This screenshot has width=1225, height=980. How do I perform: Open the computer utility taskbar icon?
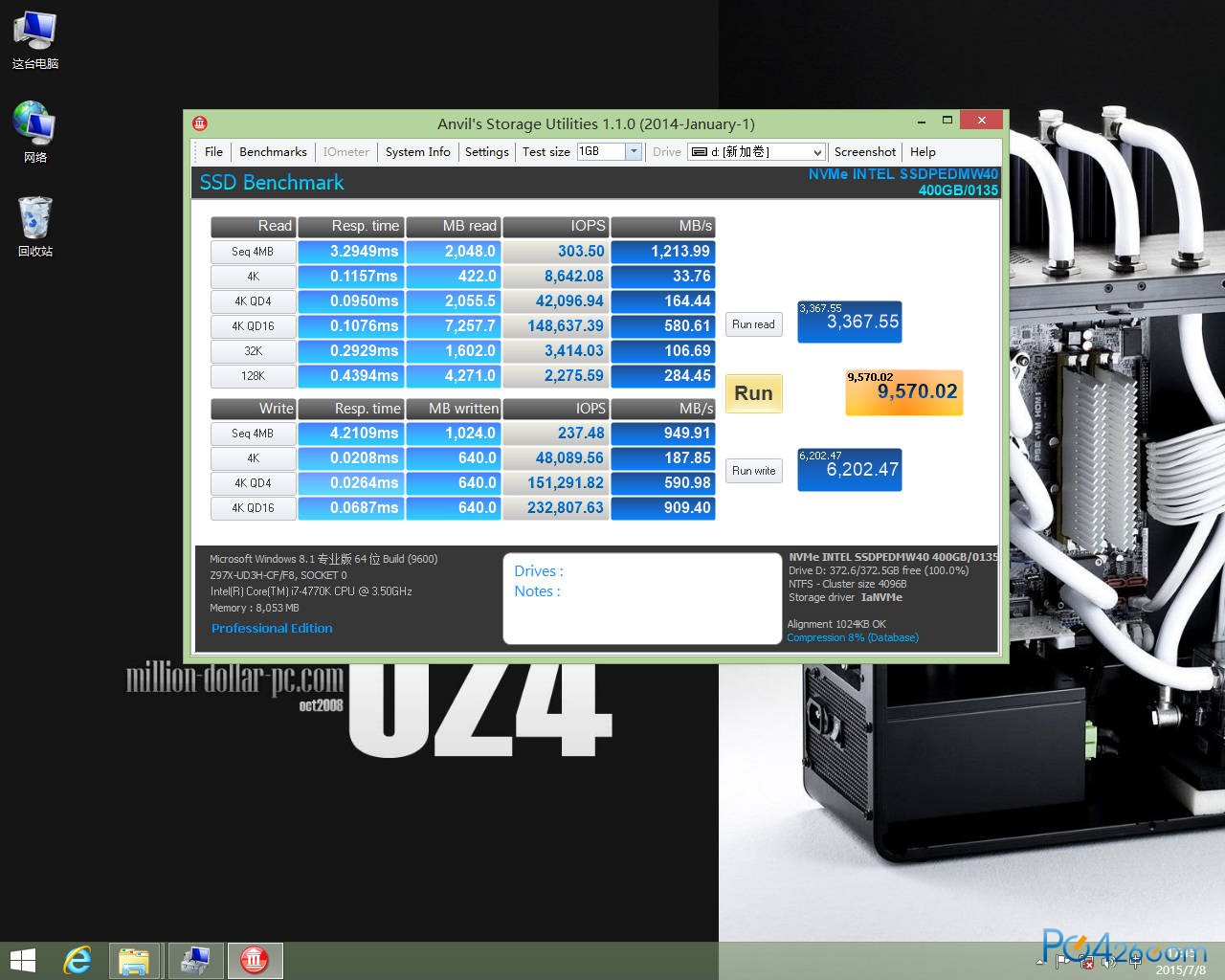(x=196, y=960)
